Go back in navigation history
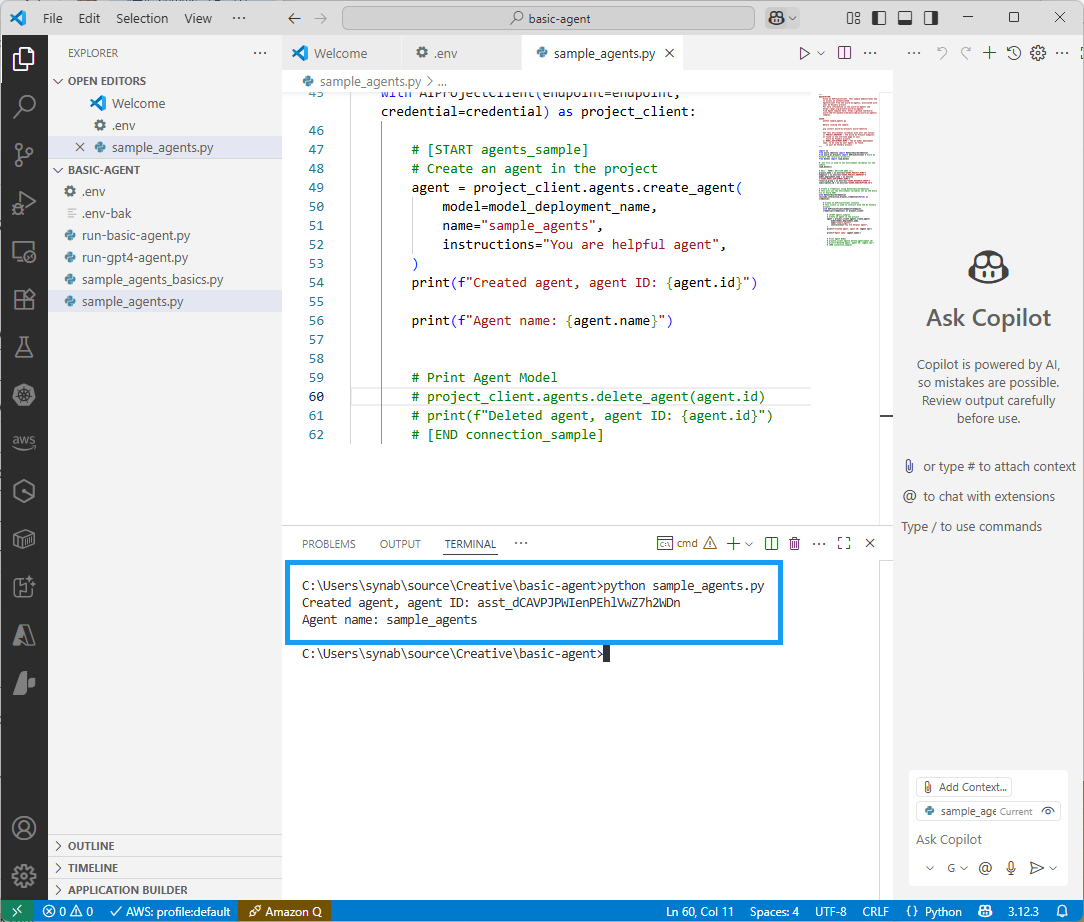1084x922 pixels. pos(295,19)
